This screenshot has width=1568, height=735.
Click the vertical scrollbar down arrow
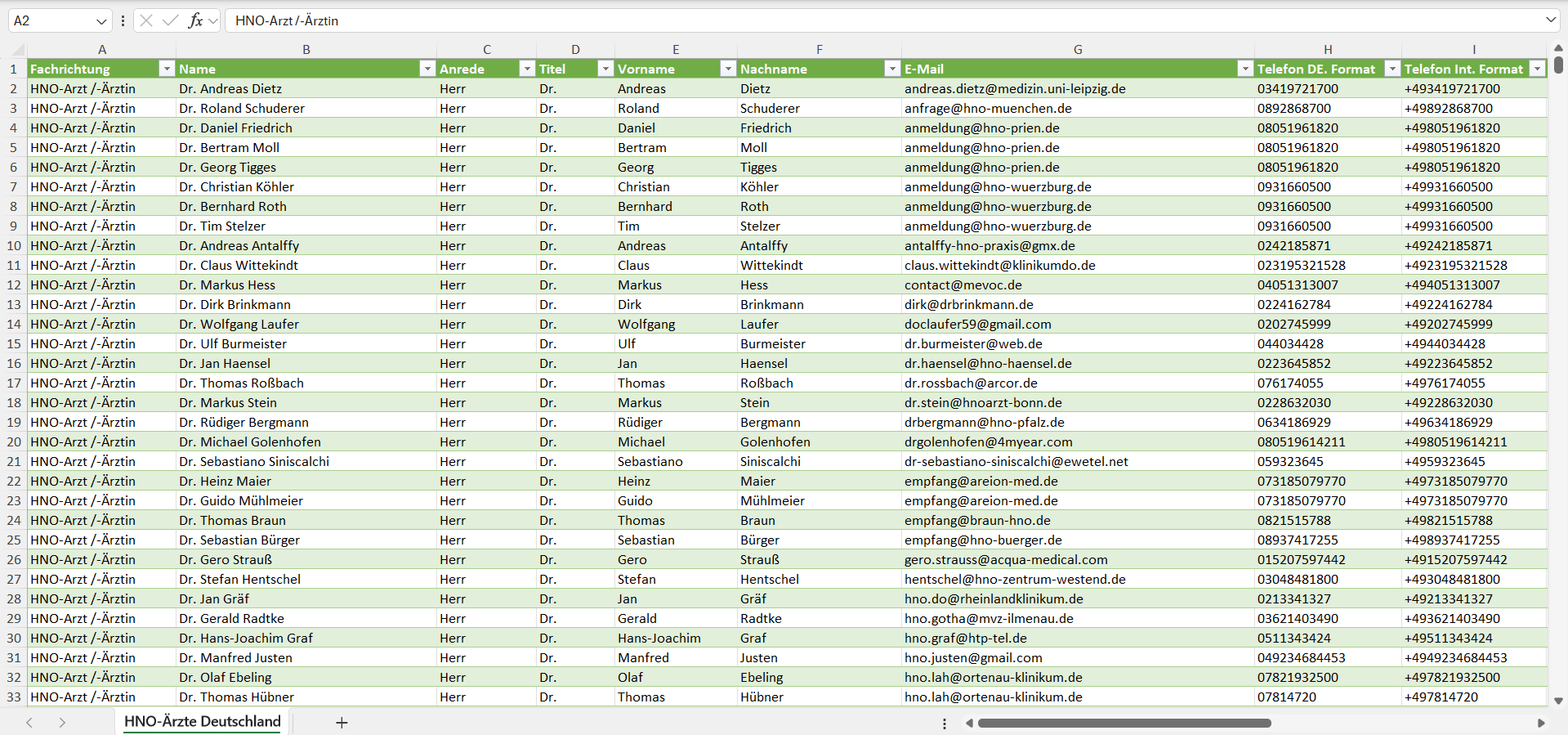[1558, 701]
